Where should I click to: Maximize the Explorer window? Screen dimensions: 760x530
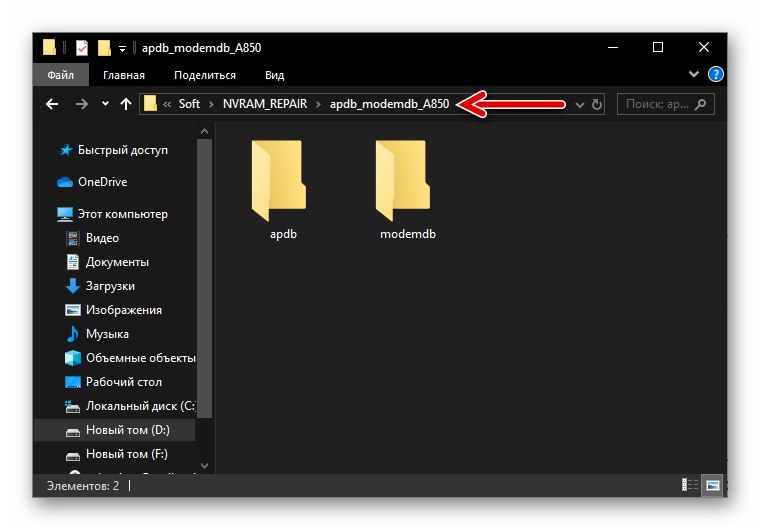tap(658, 48)
